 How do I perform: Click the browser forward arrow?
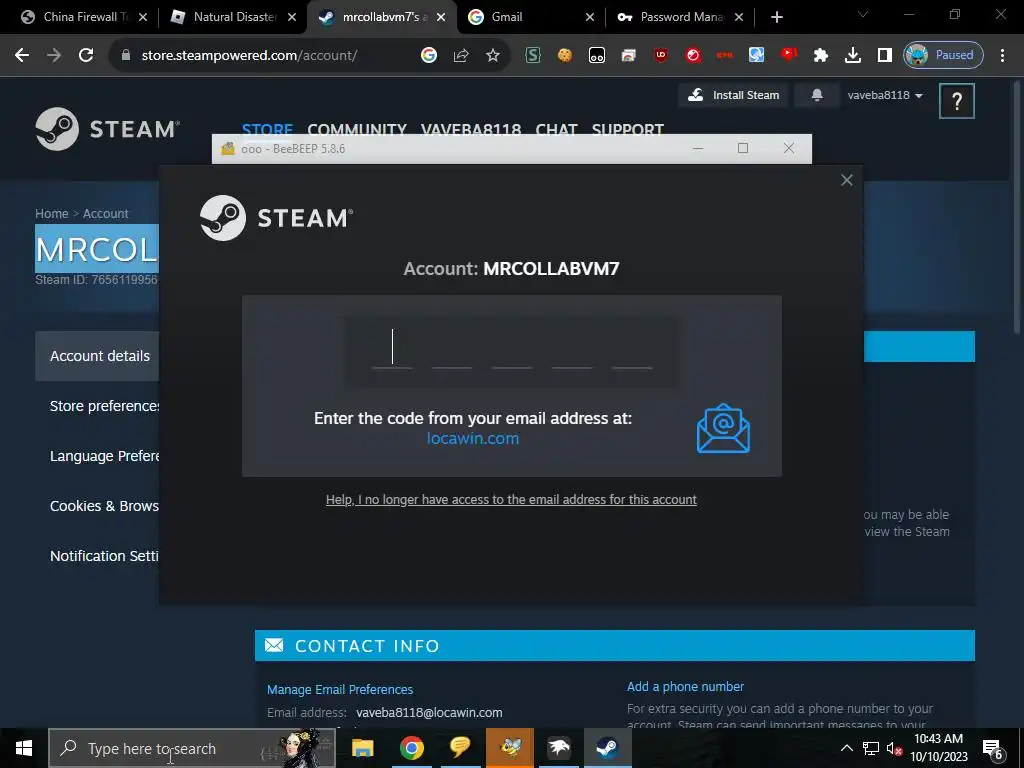click(x=54, y=56)
